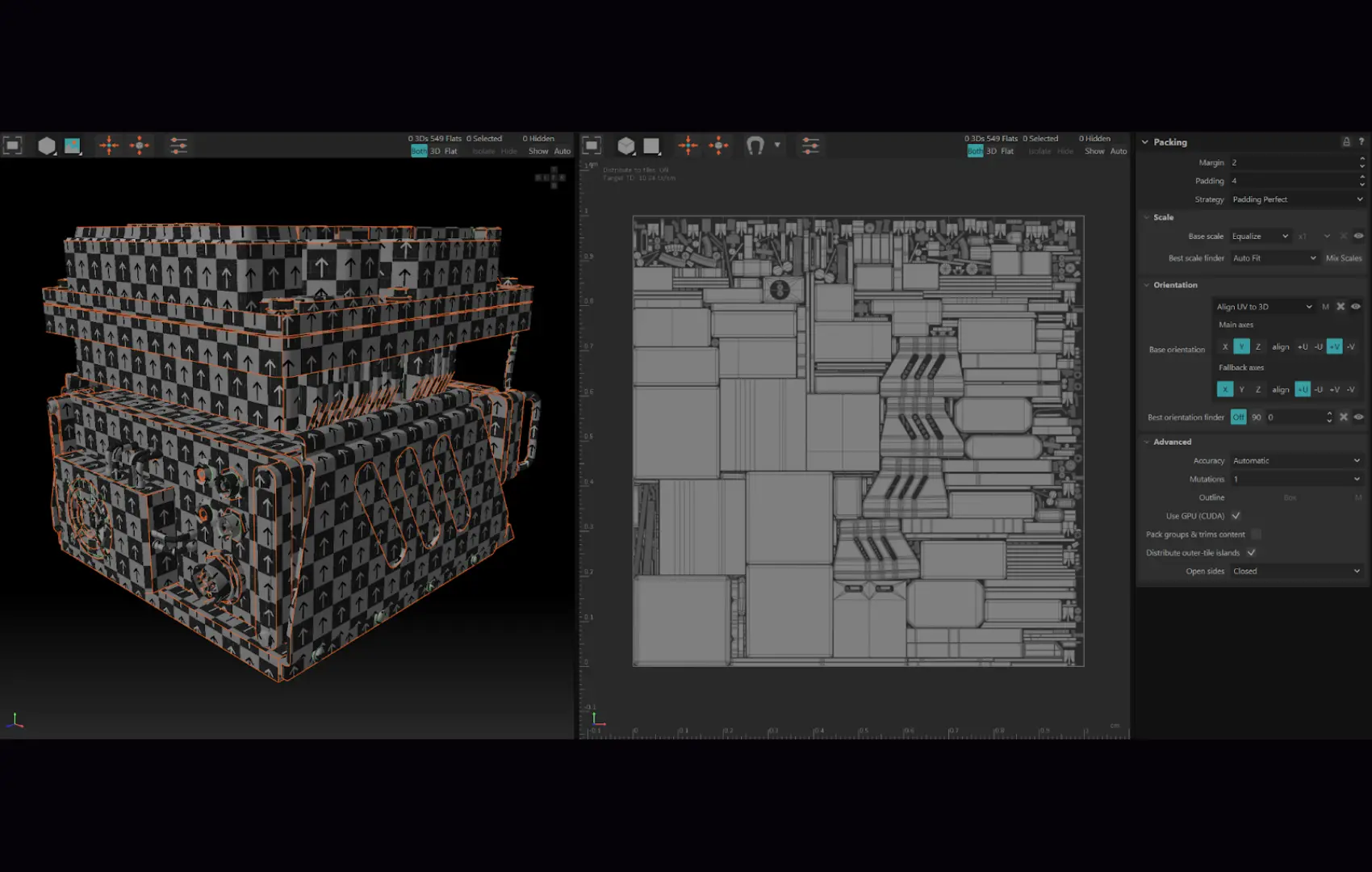This screenshot has height=872, width=1372.
Task: Click the Packing panel lock icon
Action: coord(1345,142)
